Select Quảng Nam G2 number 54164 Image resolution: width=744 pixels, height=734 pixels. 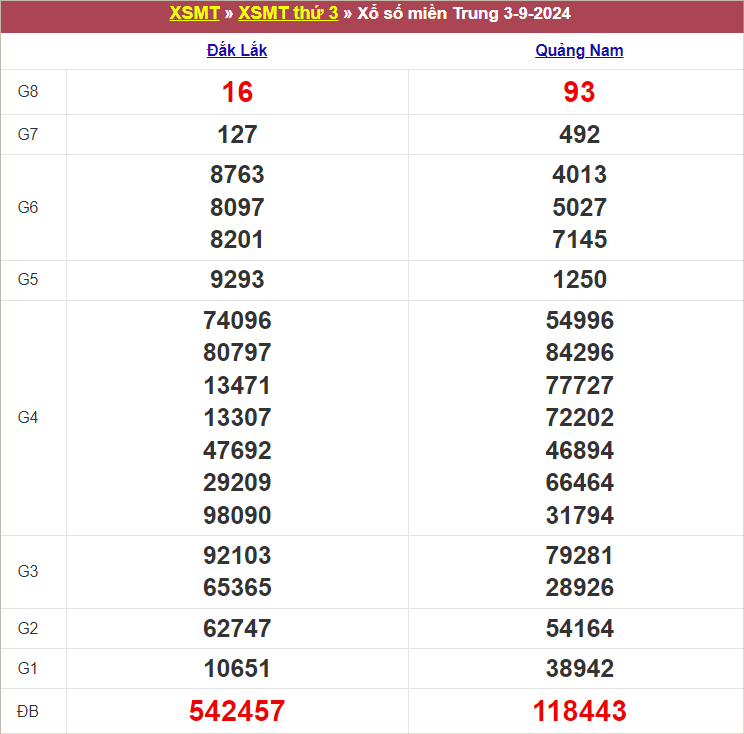[579, 629]
